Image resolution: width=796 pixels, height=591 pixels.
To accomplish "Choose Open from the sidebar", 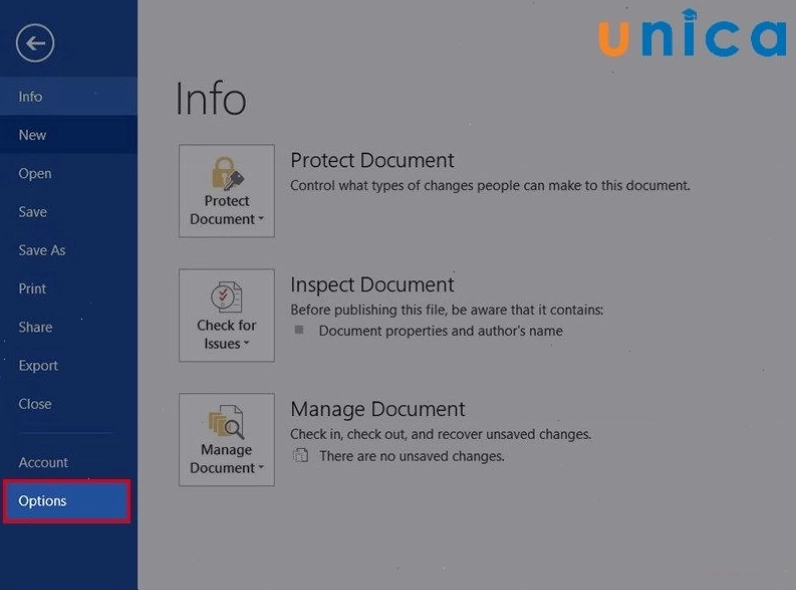I will pyautogui.click(x=69, y=174).
